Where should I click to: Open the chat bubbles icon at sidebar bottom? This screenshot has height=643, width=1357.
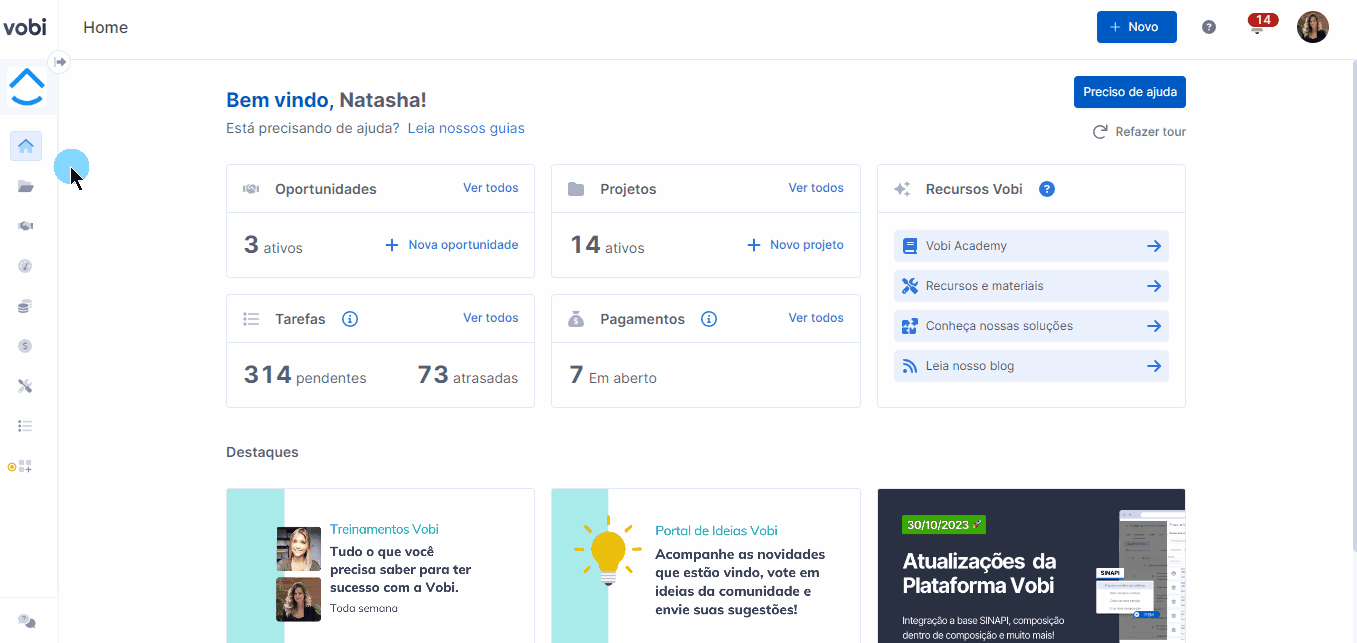pyautogui.click(x=27, y=621)
